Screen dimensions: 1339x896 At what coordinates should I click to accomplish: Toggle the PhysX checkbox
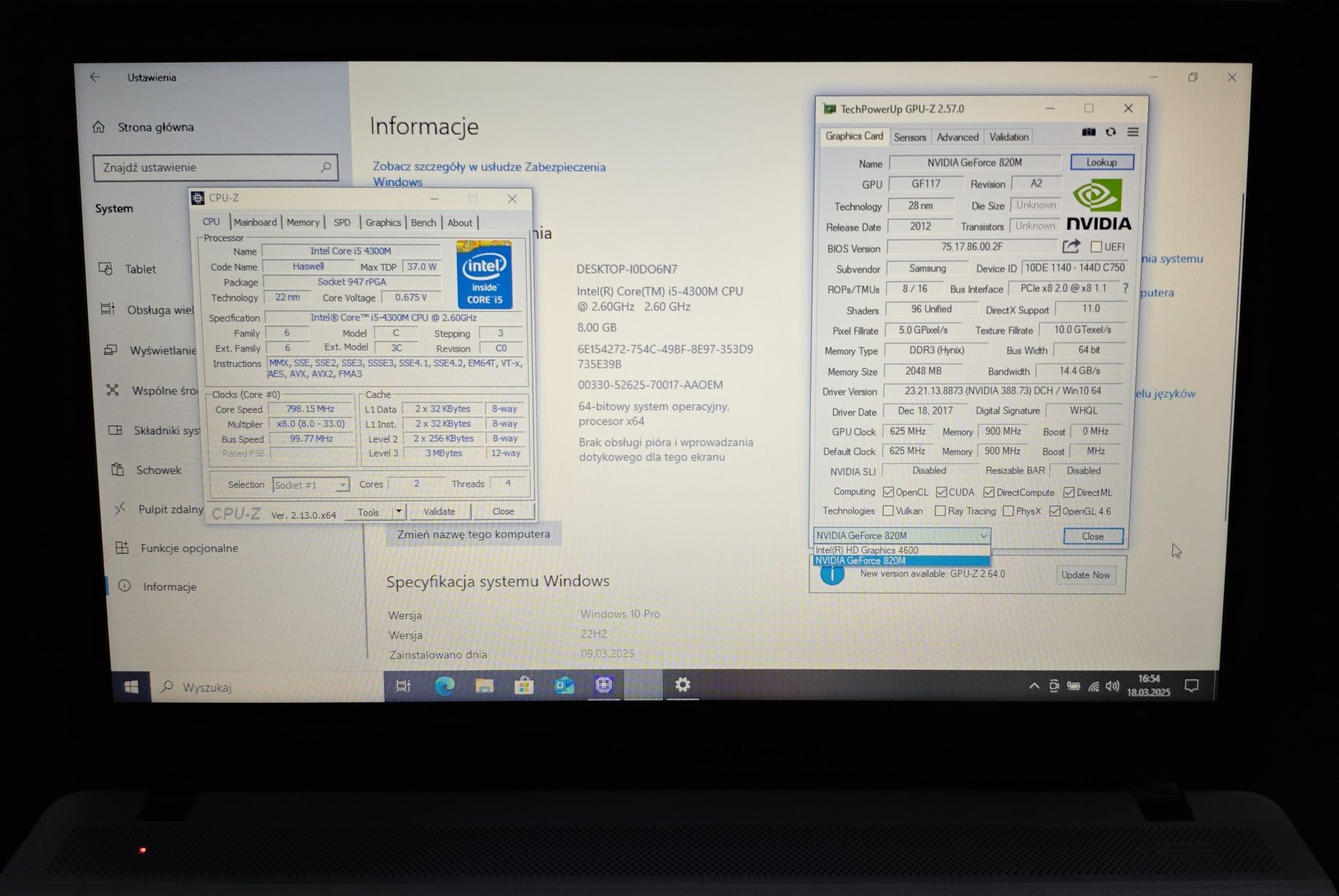pyautogui.click(x=1008, y=511)
